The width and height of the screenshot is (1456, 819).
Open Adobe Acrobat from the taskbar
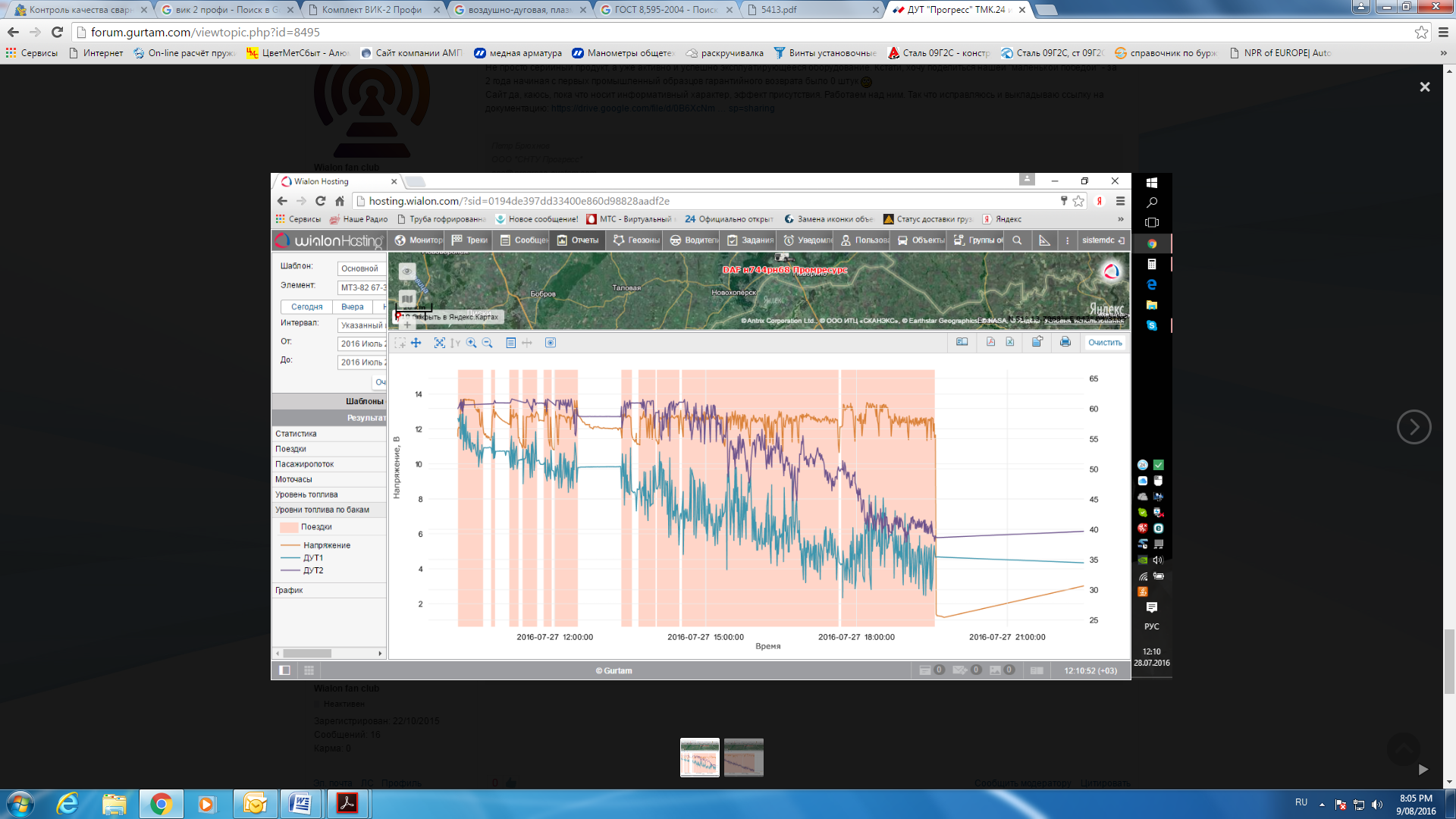pos(347,803)
